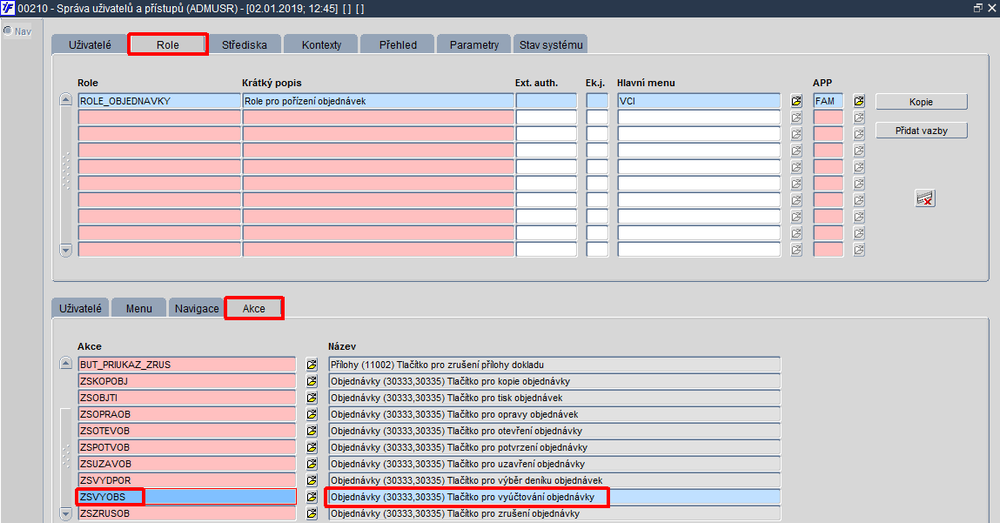
Task: Click the role list vertical scrollbar handle
Action: pos(66,172)
